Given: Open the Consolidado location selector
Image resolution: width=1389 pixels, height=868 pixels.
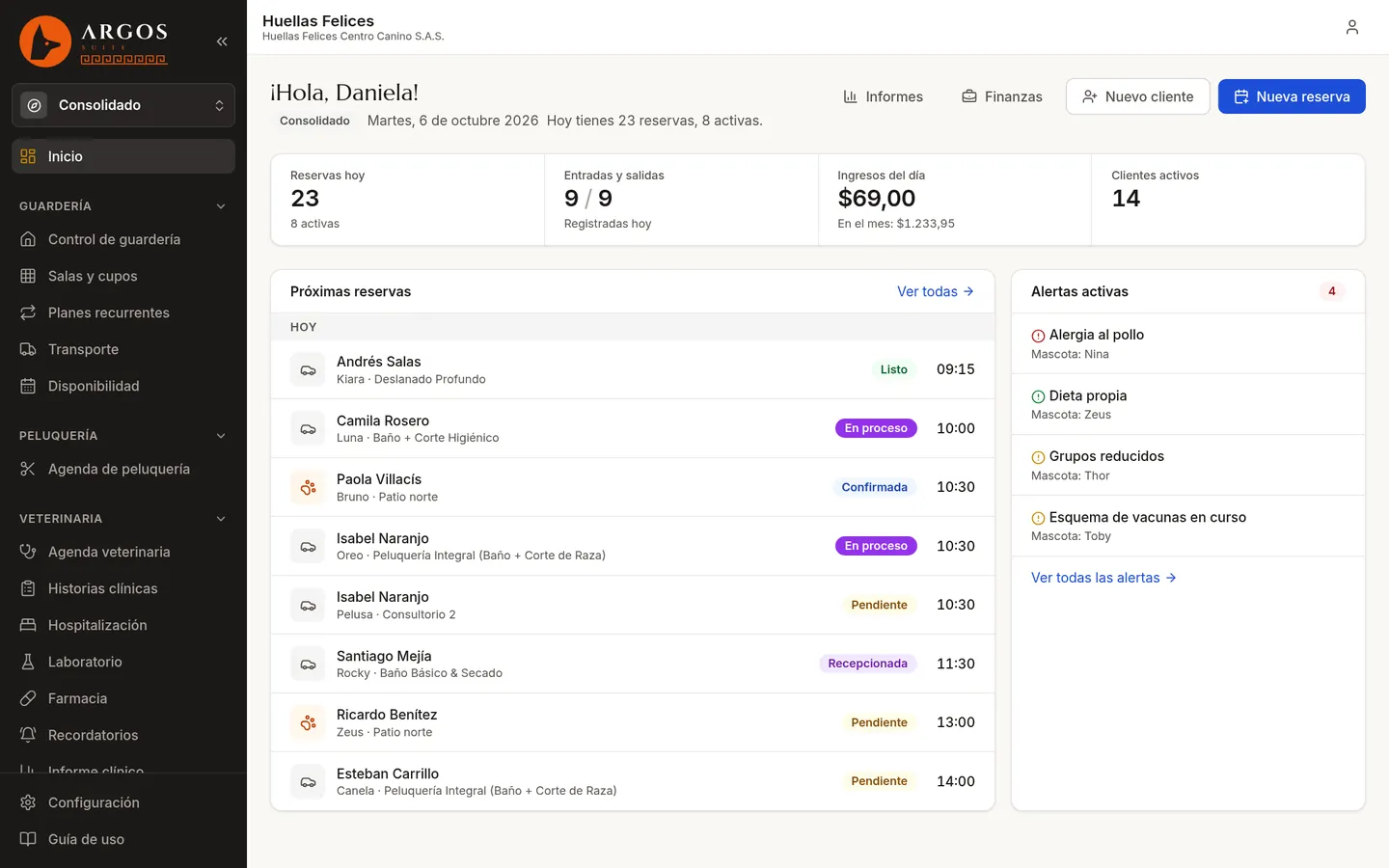Looking at the screenshot, I should coord(123,105).
